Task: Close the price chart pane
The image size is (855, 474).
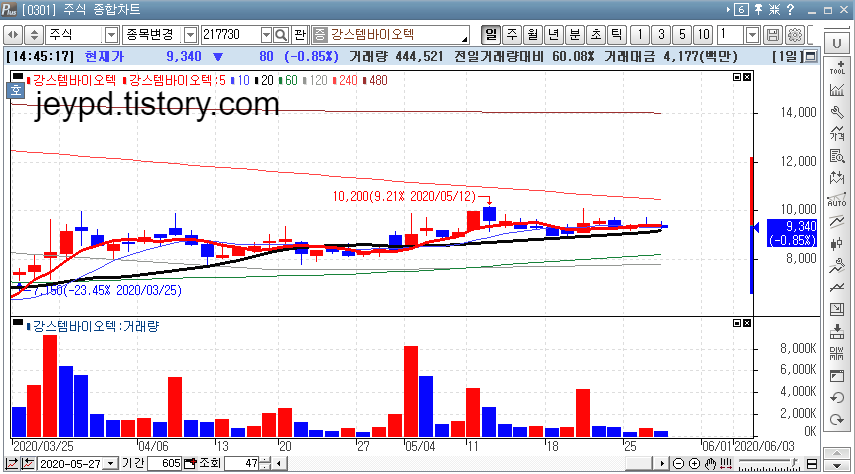Action: (747, 77)
